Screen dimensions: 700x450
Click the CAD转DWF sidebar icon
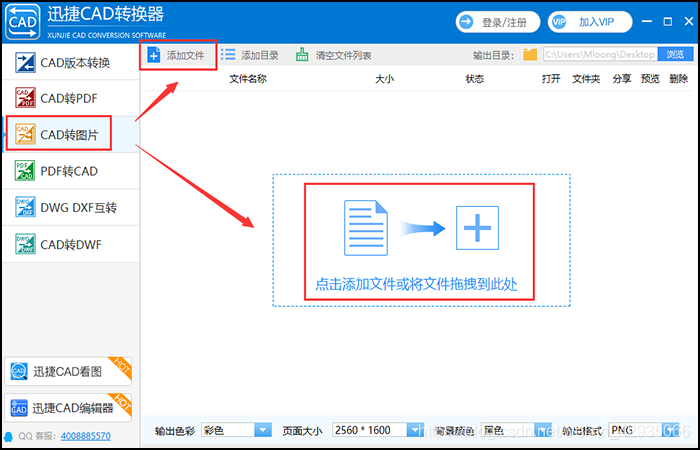pyautogui.click(x=25, y=244)
